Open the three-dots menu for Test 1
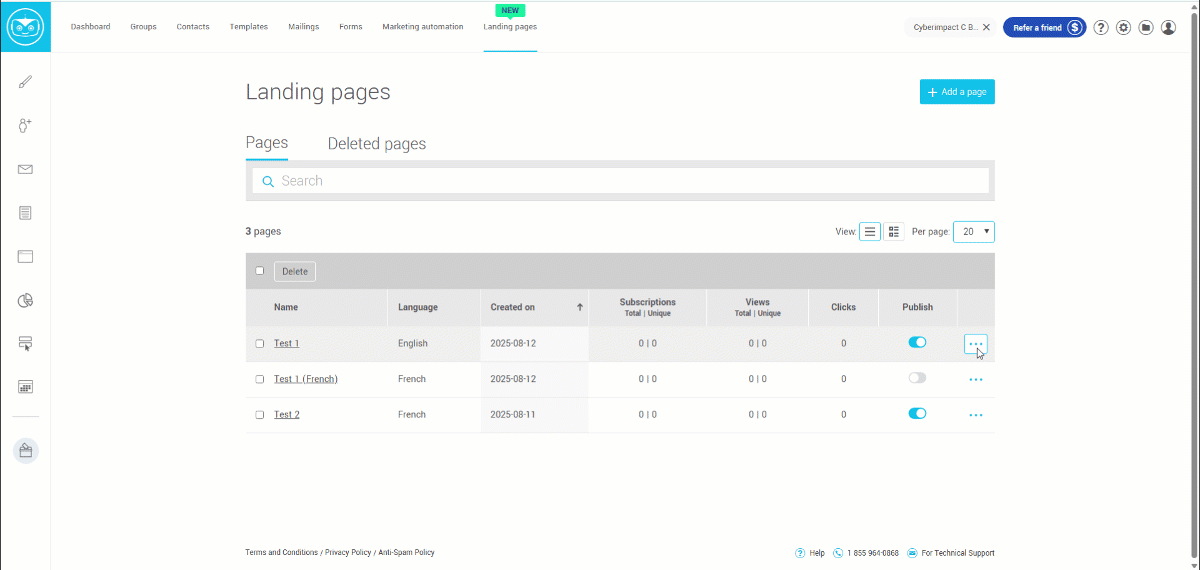 click(x=975, y=344)
